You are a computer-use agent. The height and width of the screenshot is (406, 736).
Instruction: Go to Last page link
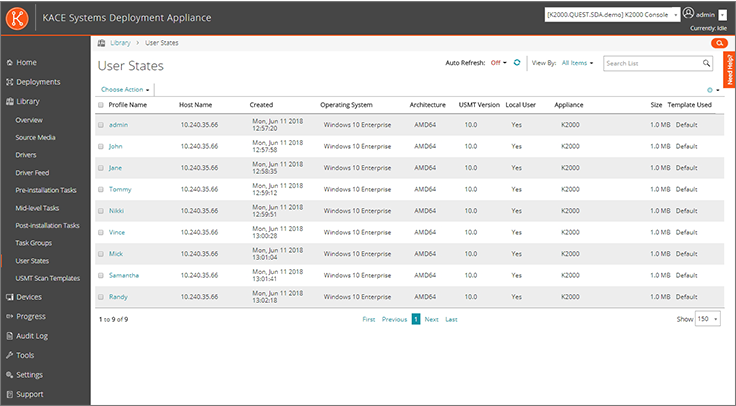(451, 320)
